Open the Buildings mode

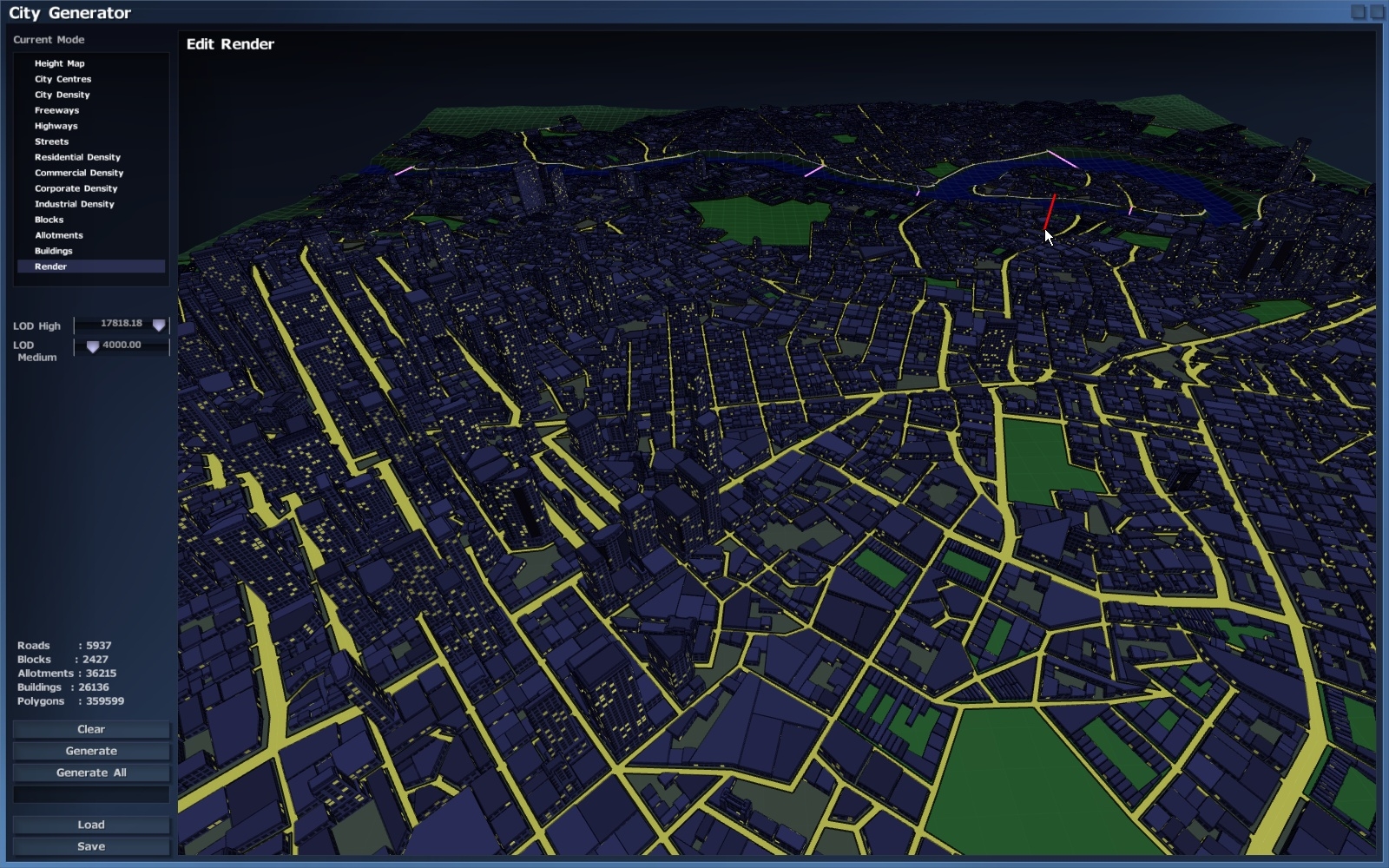[54, 251]
